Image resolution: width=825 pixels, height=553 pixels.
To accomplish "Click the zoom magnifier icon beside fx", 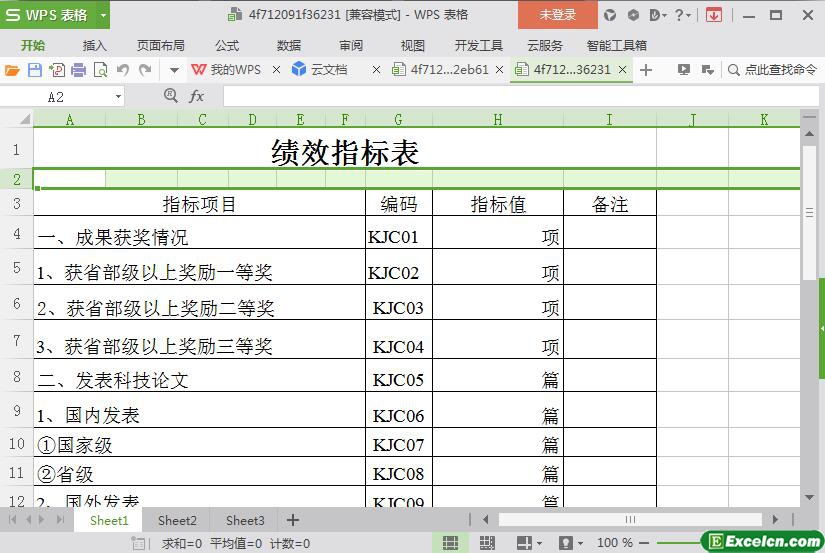I will point(170,96).
